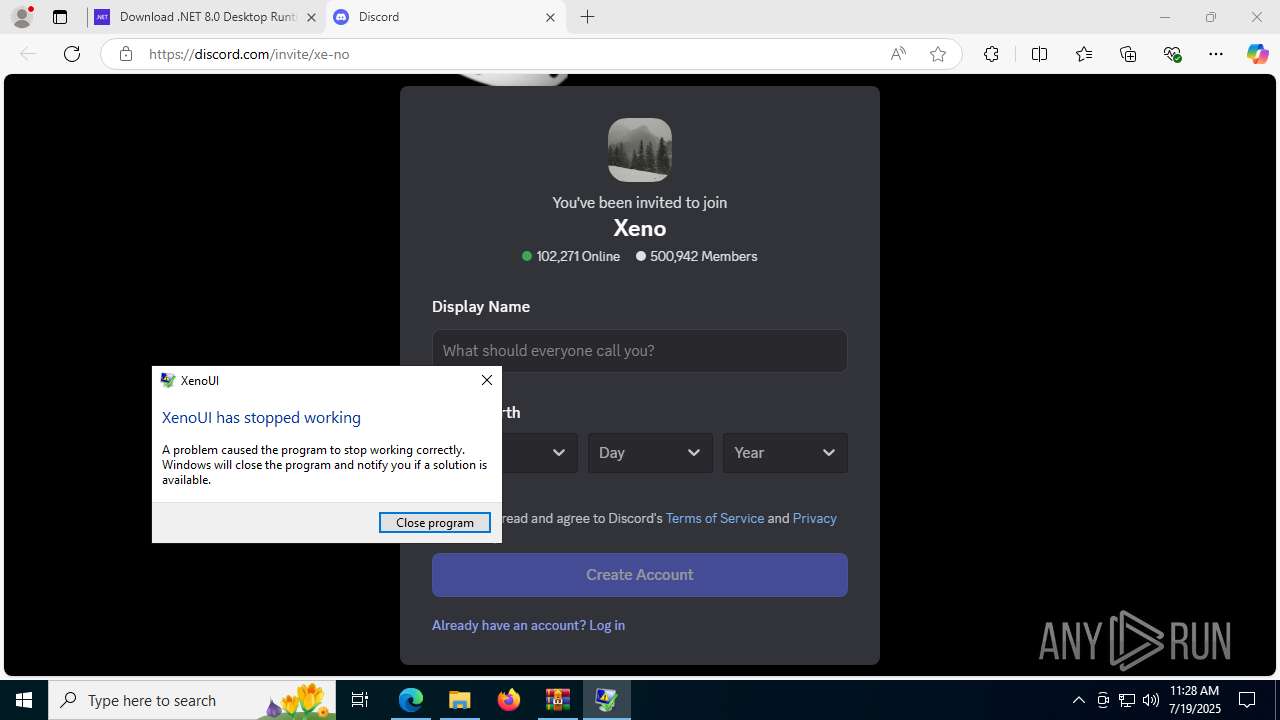This screenshot has height=720, width=1280.
Task: Open the notification center icon
Action: click(x=1247, y=700)
